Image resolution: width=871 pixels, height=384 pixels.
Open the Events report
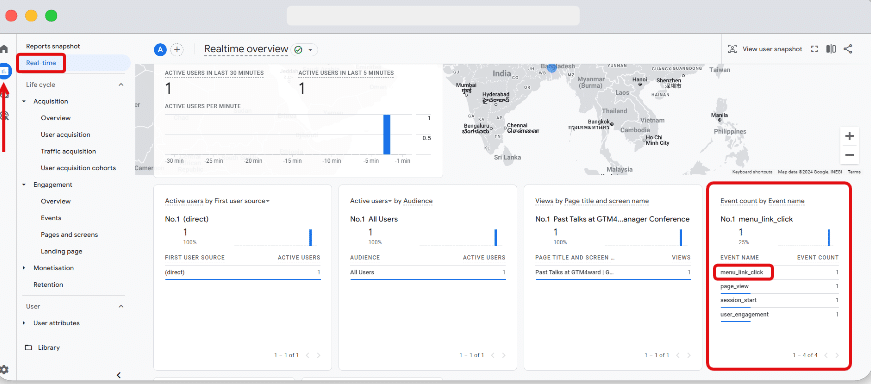(51, 218)
